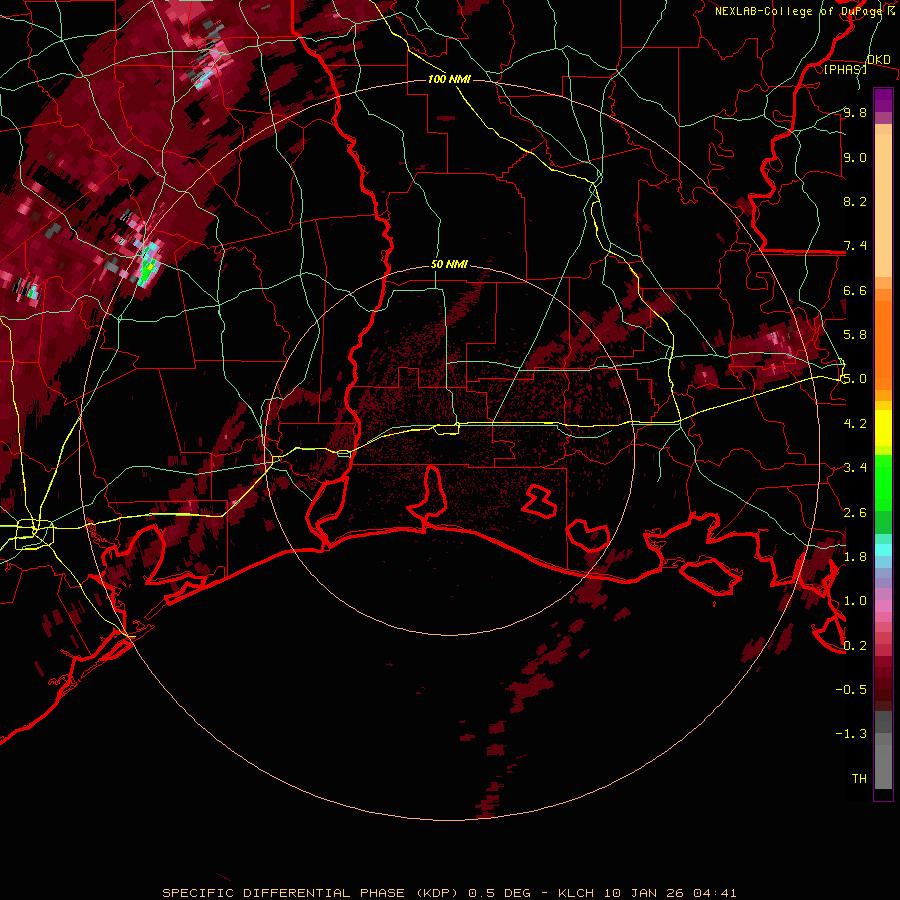Click the 1.0 scale value
The height and width of the screenshot is (900, 900).
855,601
